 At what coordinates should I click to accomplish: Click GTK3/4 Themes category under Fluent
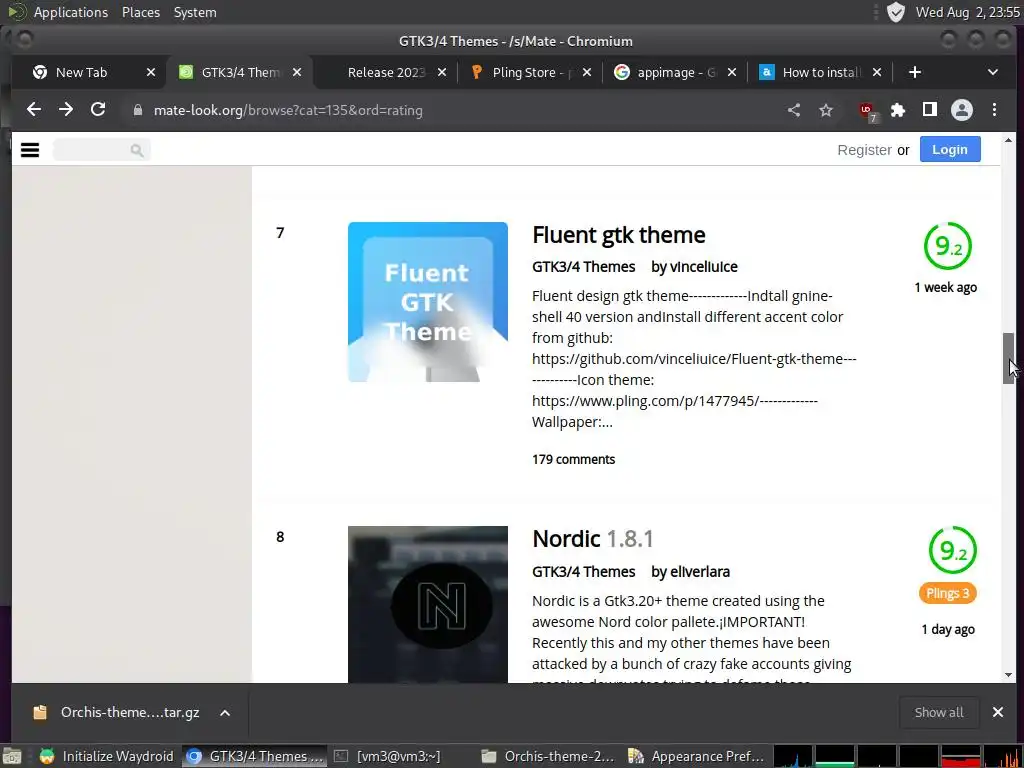pyautogui.click(x=583, y=266)
